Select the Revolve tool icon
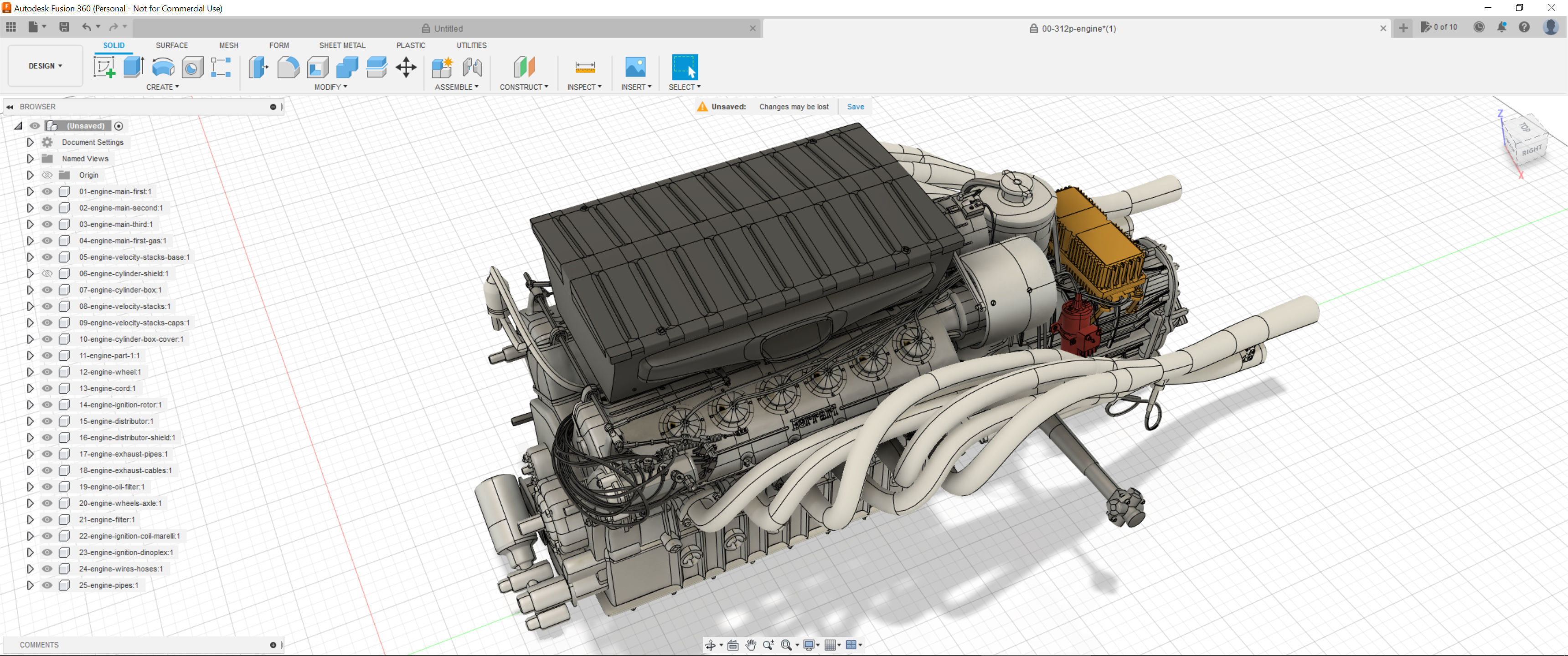 point(163,67)
